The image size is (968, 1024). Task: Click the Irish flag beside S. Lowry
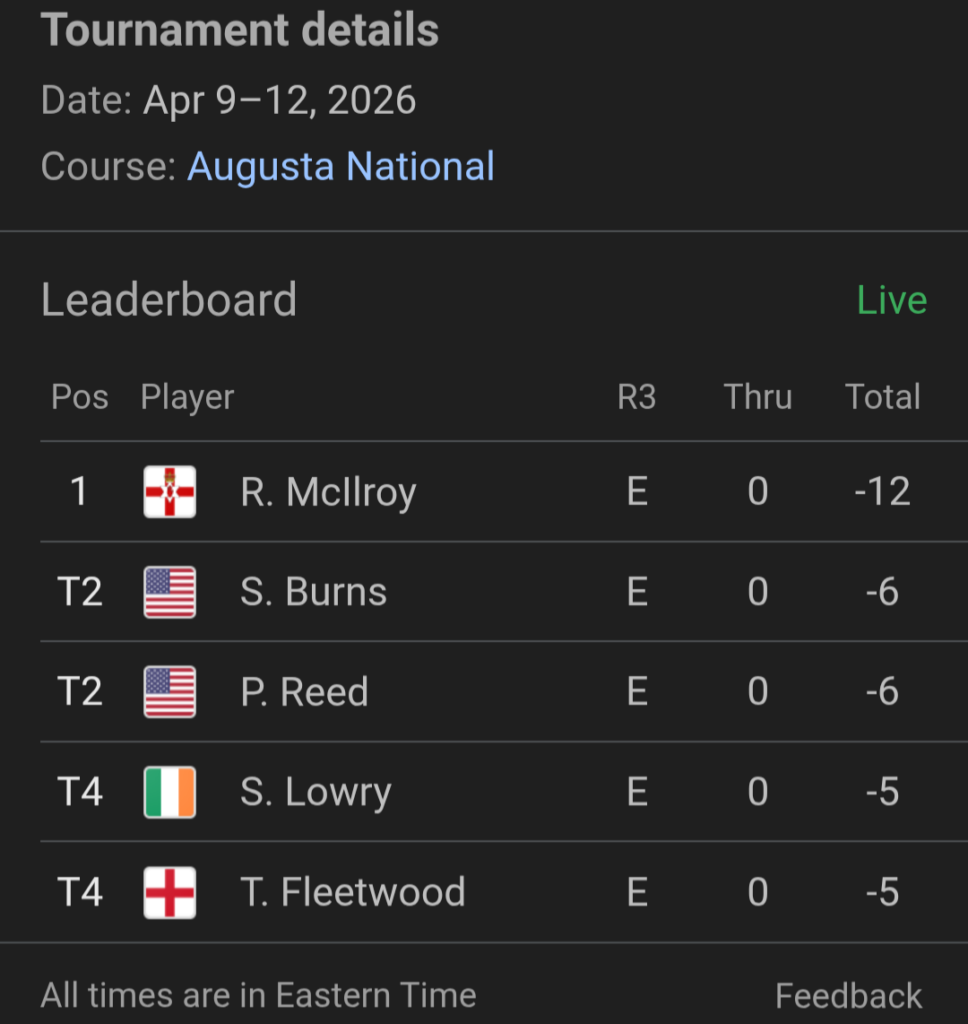169,792
